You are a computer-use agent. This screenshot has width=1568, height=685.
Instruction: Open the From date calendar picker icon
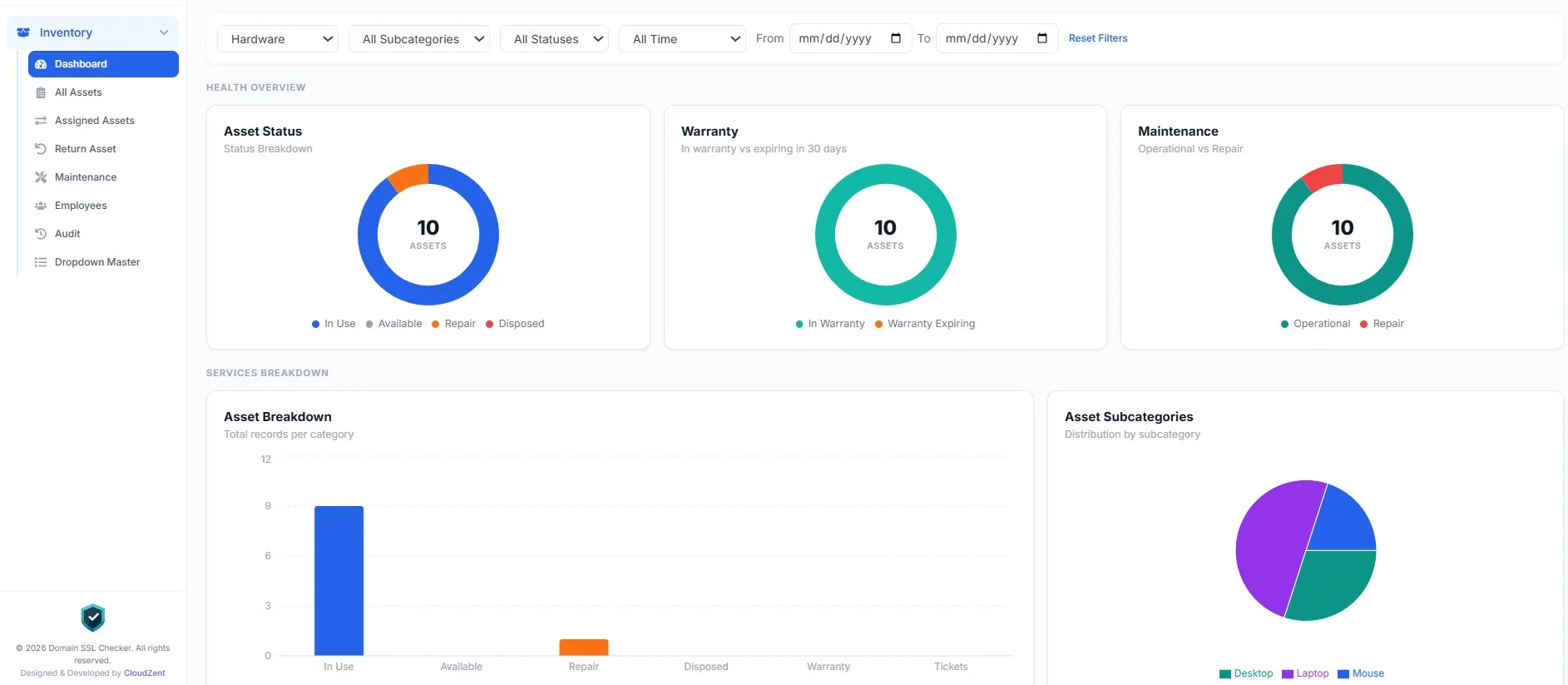(x=896, y=38)
